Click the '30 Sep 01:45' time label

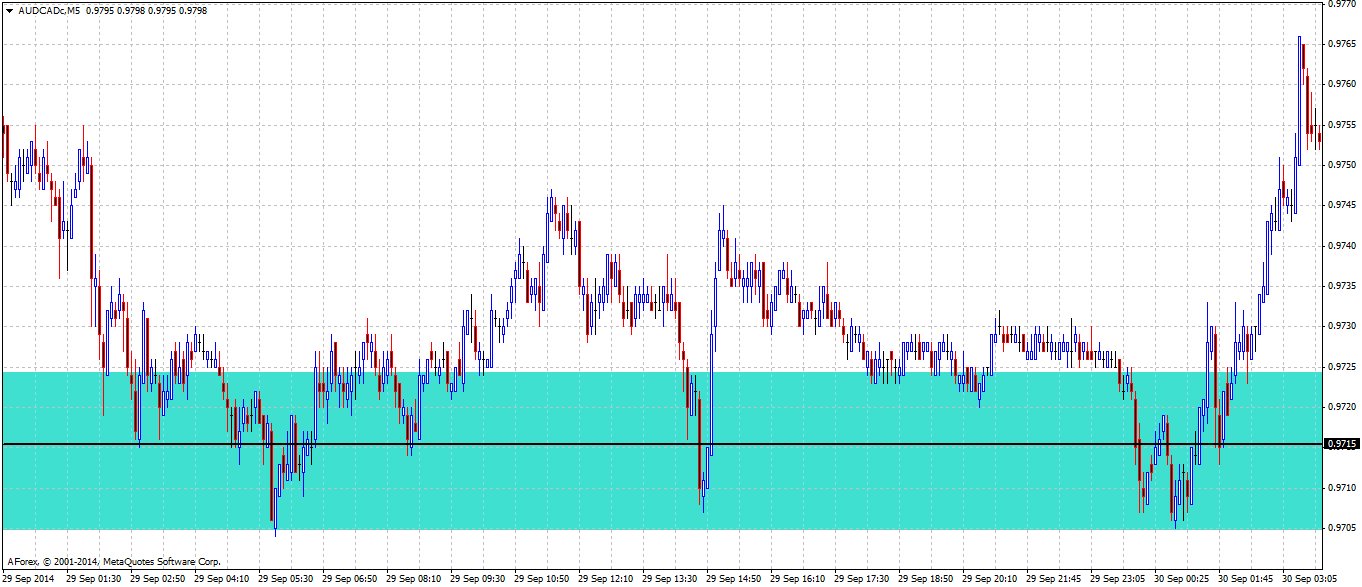coord(1246,579)
